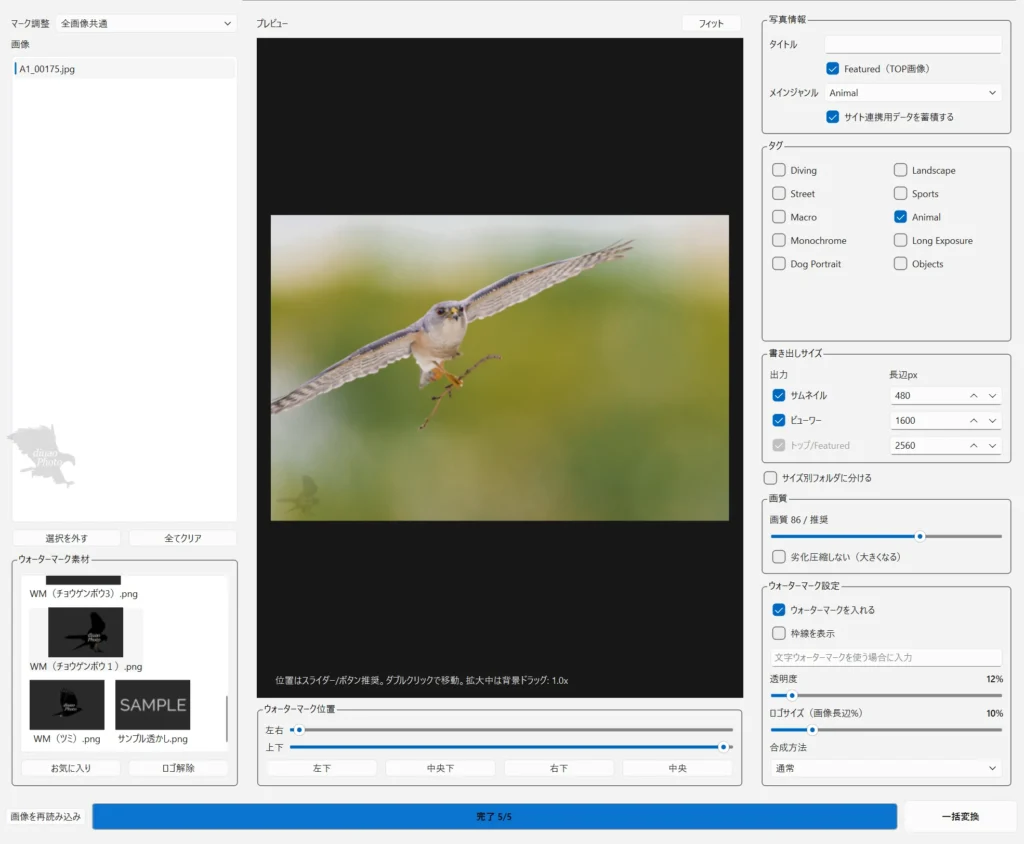Click the 右下 position button

point(558,768)
